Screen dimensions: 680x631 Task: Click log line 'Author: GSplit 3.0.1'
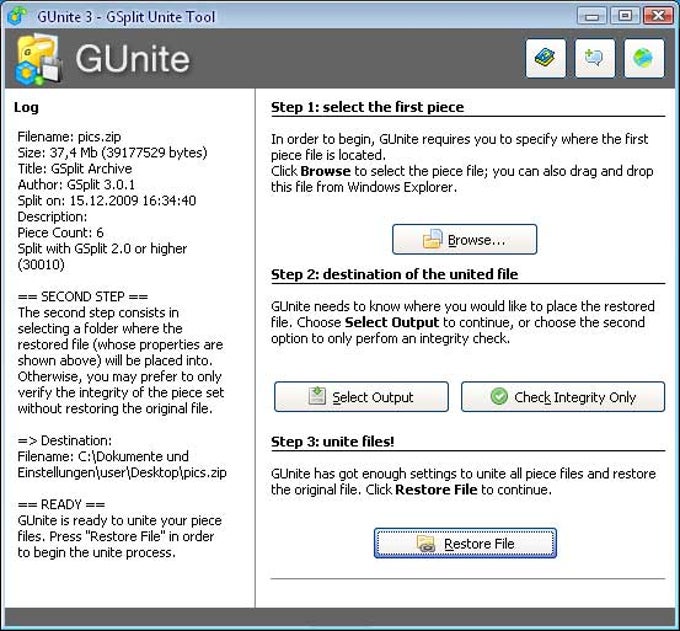click(76, 185)
